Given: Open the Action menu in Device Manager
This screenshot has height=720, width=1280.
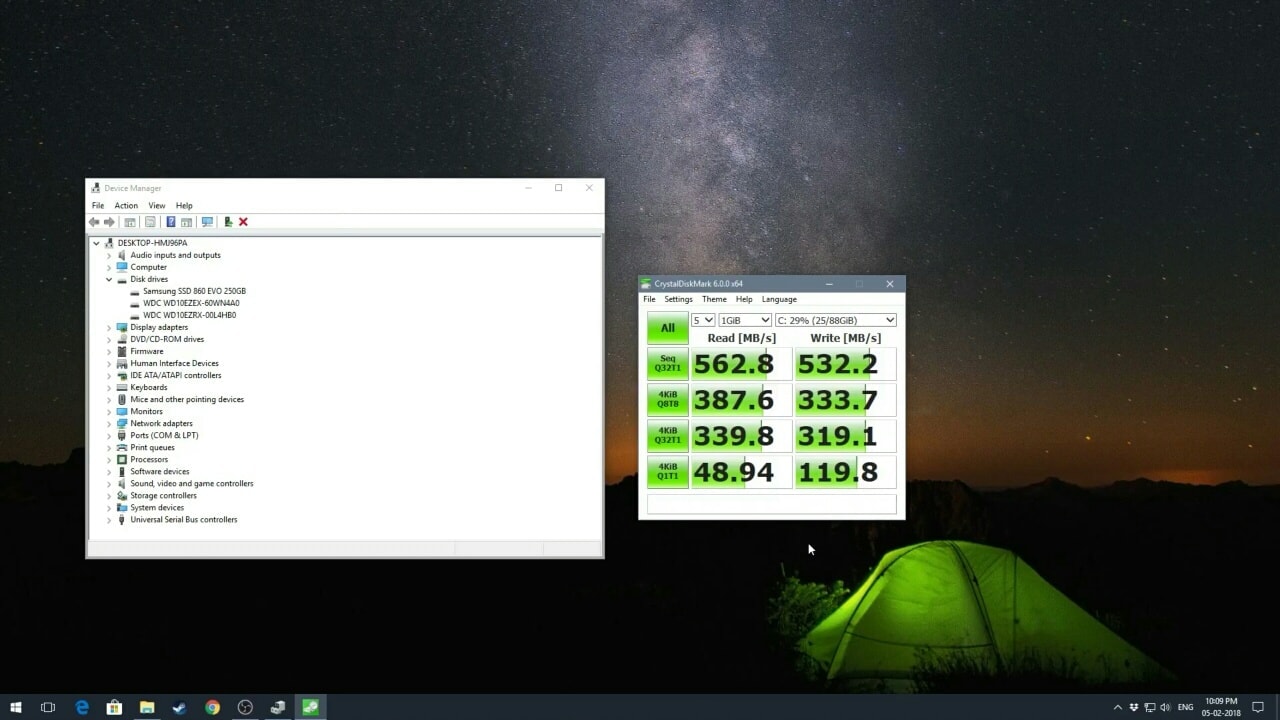Looking at the screenshot, I should pos(126,206).
